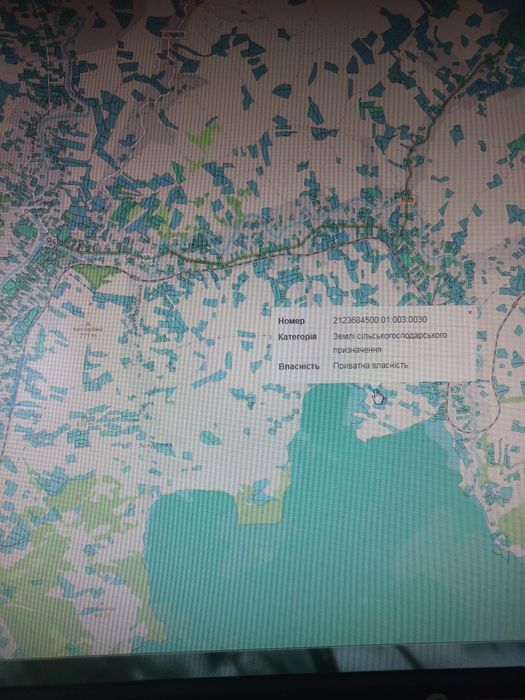
Task: Click the village name label at top
Action: coord(172,34)
